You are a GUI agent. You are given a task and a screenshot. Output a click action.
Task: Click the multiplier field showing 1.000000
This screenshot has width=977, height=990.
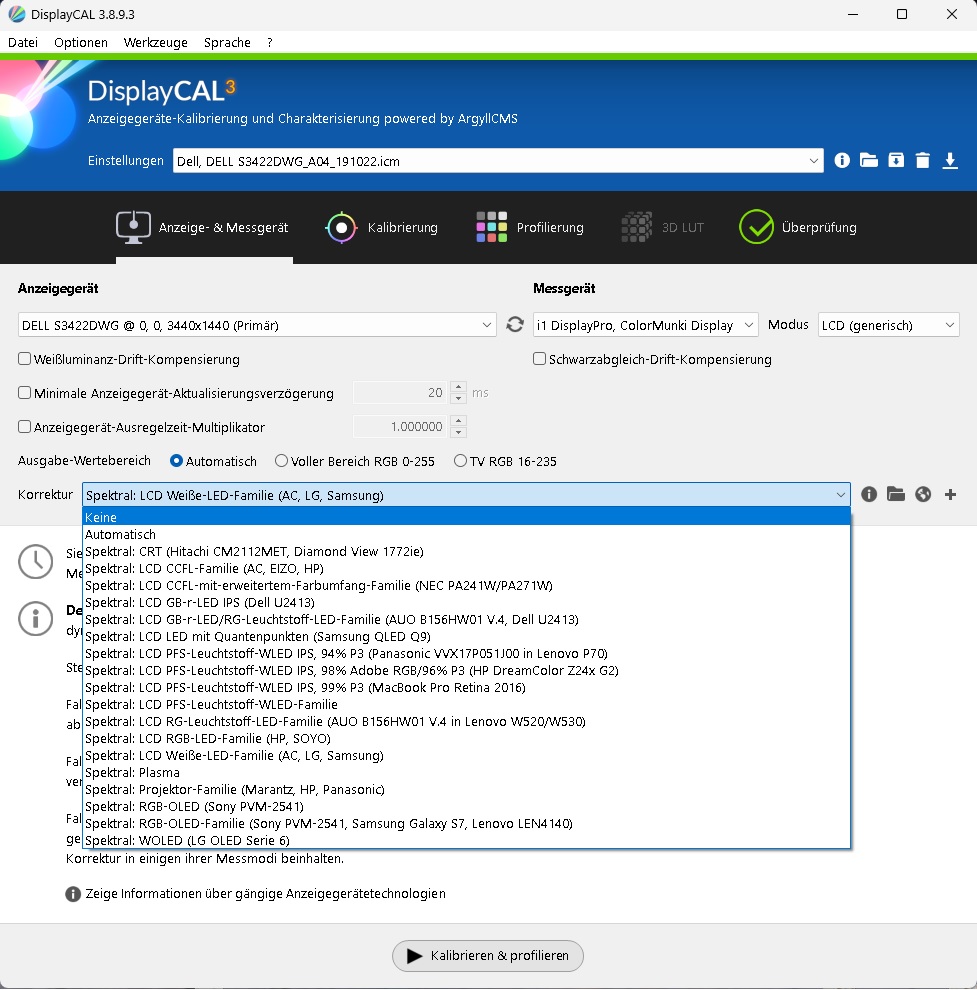coord(400,426)
